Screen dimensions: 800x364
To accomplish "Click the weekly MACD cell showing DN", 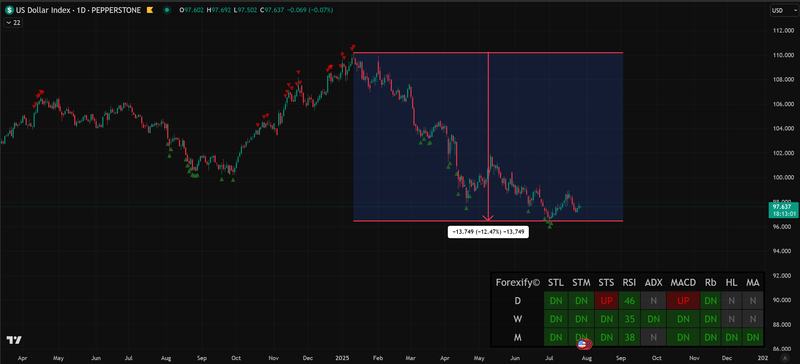I will pyautogui.click(x=684, y=319).
